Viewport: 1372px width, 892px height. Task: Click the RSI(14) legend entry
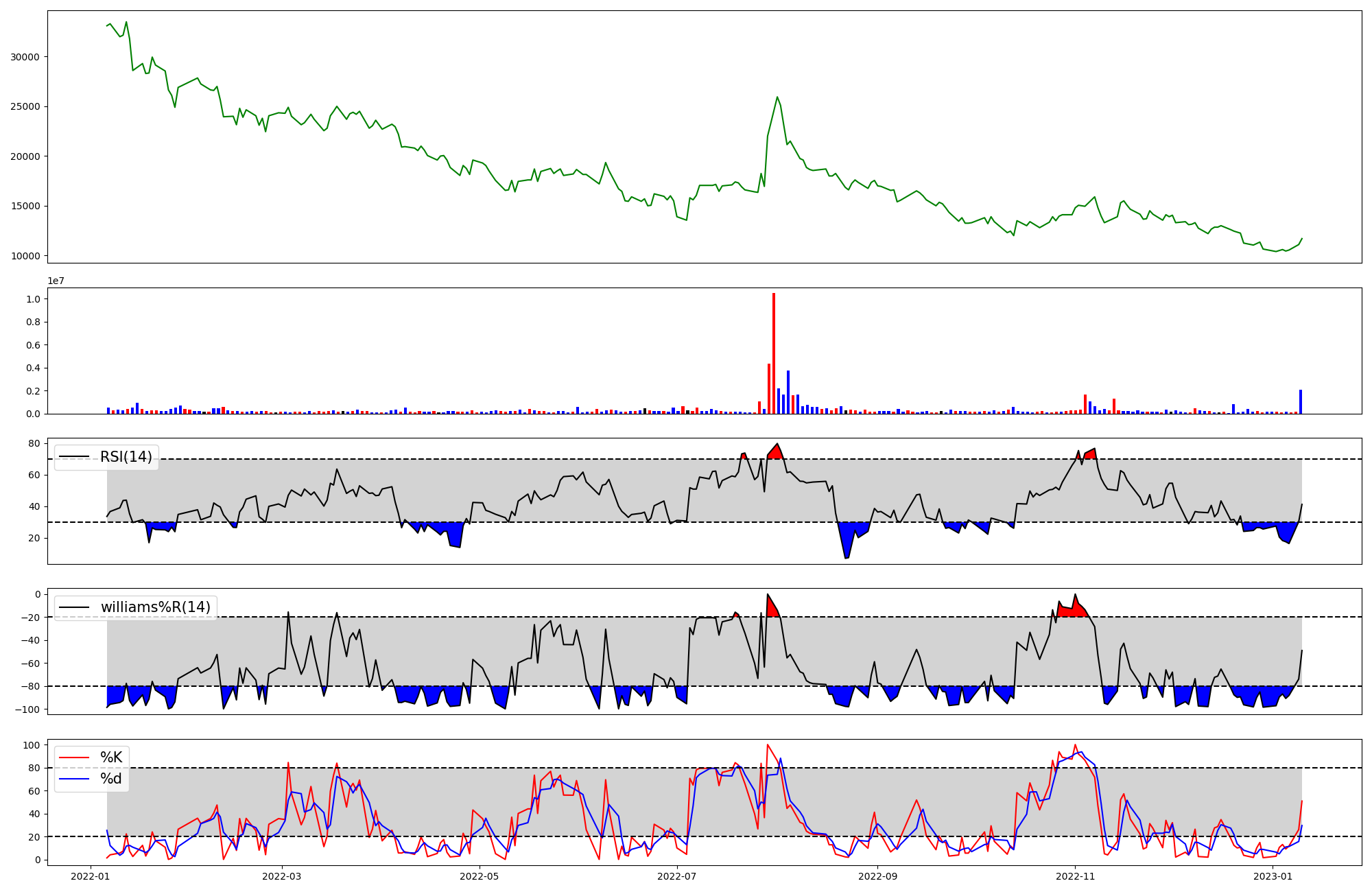pyautogui.click(x=126, y=457)
